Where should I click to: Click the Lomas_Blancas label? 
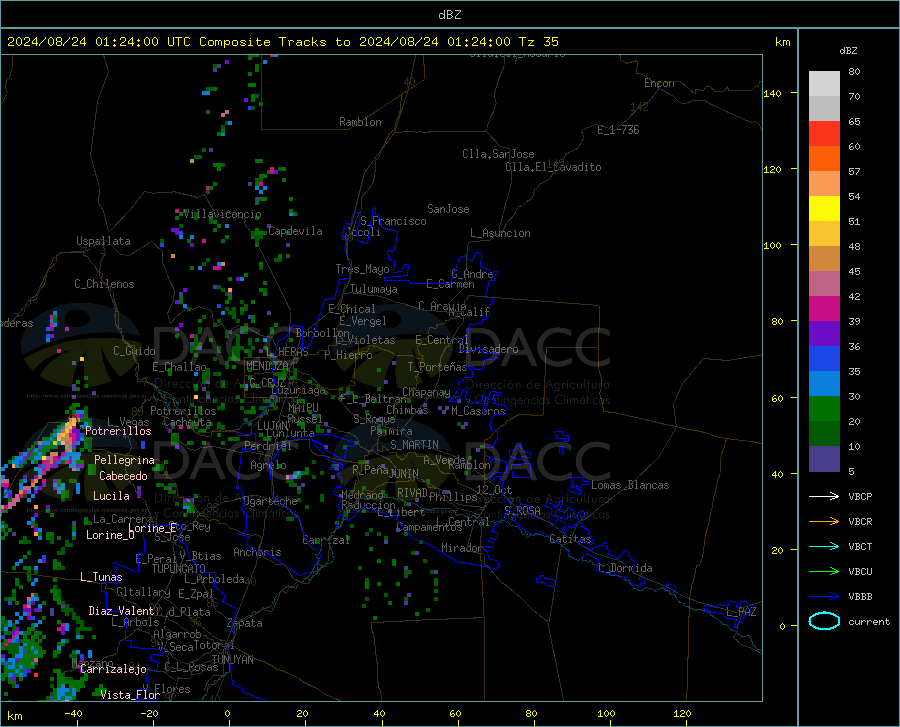click(630, 485)
